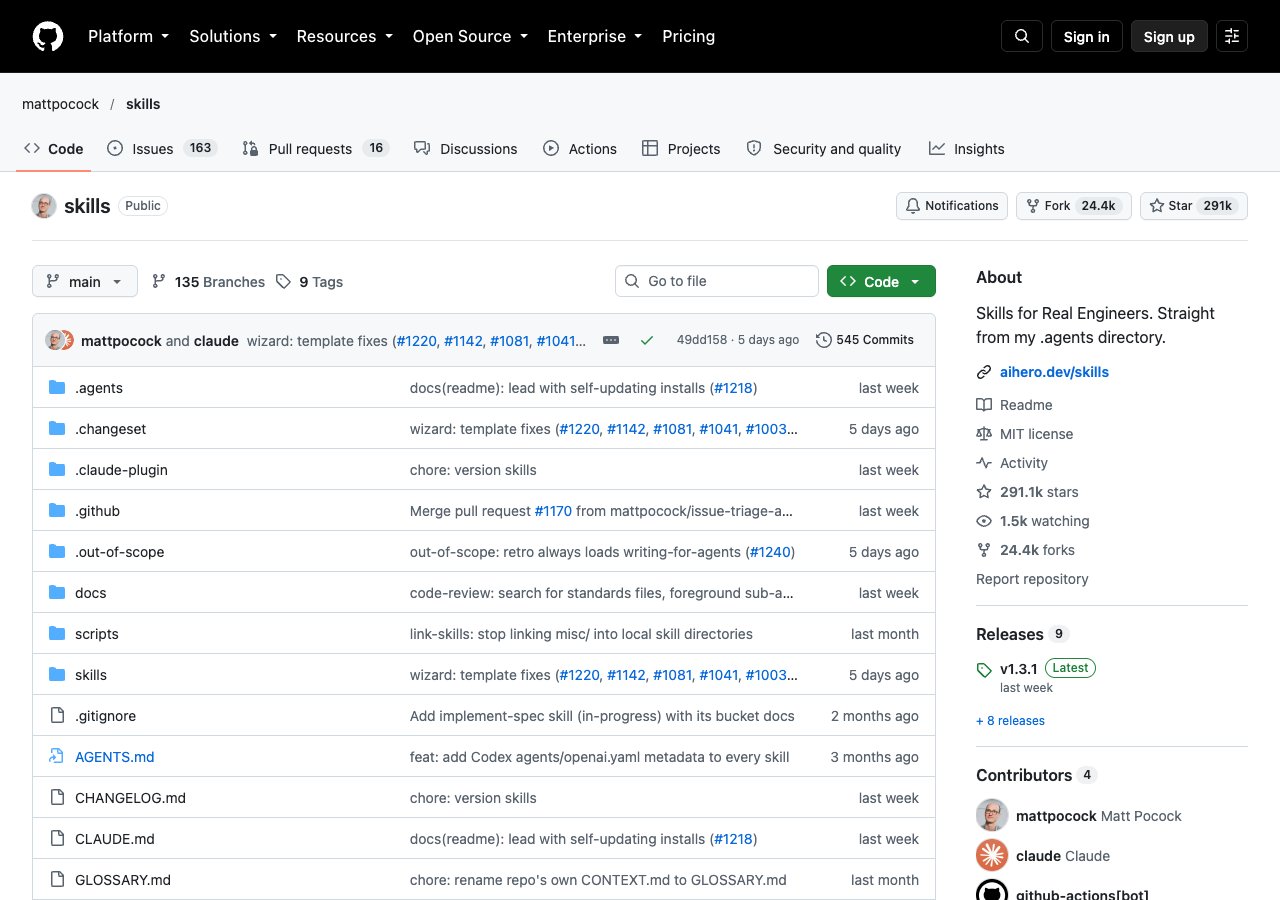1280x900 pixels.
Task: Open the main branch selector
Action: [x=85, y=281]
